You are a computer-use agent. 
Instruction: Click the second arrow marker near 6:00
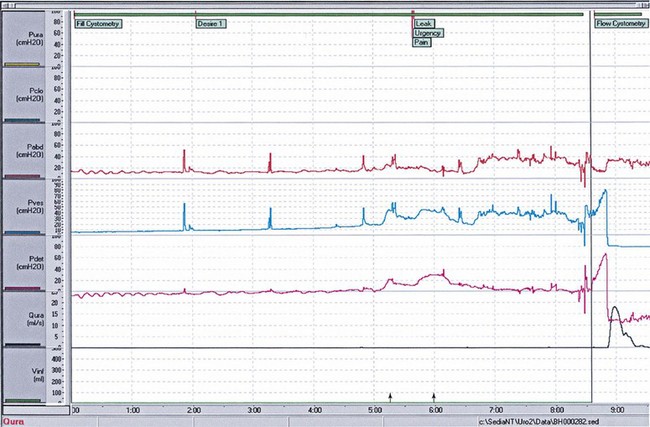(x=434, y=397)
